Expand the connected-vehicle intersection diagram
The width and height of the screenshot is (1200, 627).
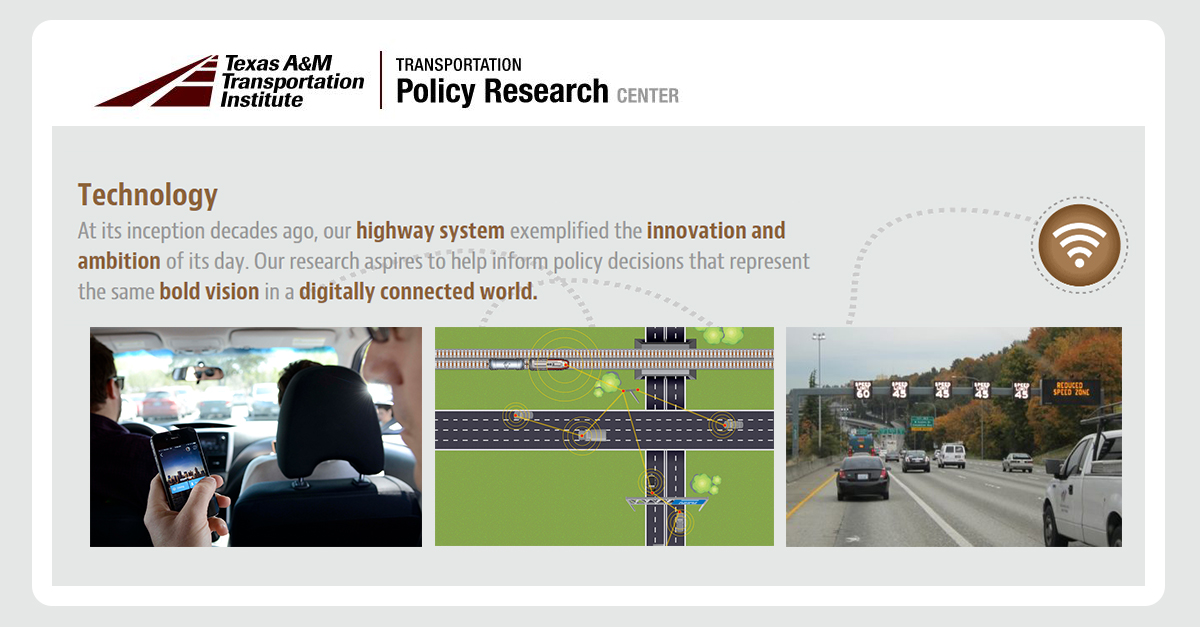tap(605, 435)
